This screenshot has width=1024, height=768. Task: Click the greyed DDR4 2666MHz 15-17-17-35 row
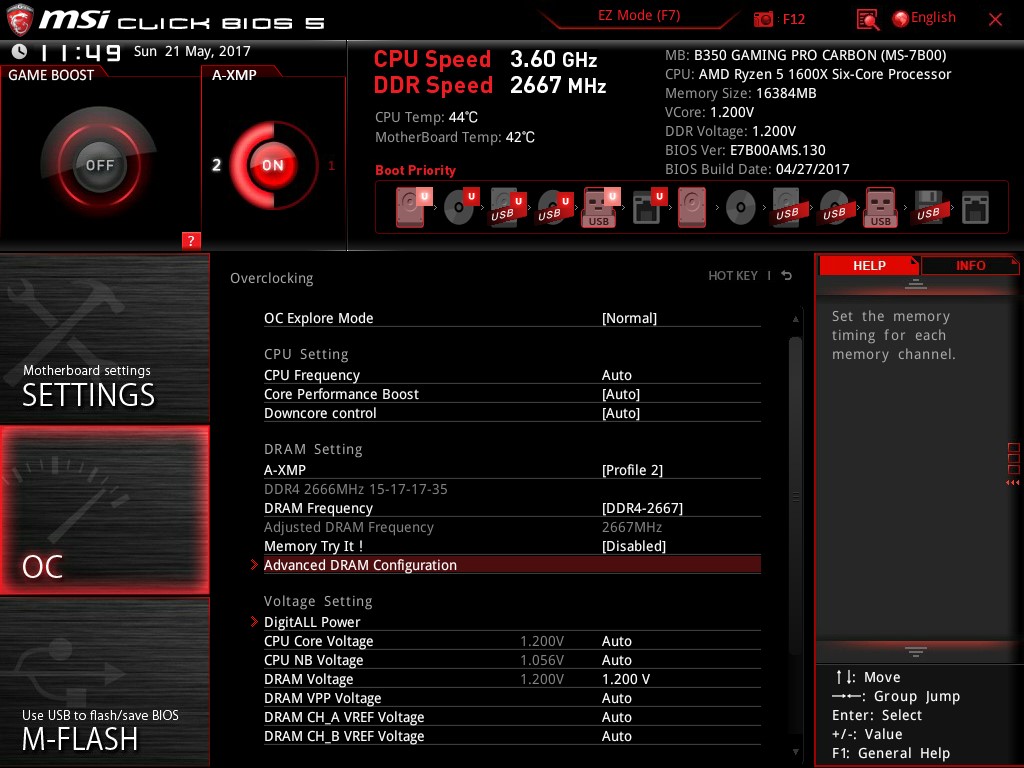(512, 488)
